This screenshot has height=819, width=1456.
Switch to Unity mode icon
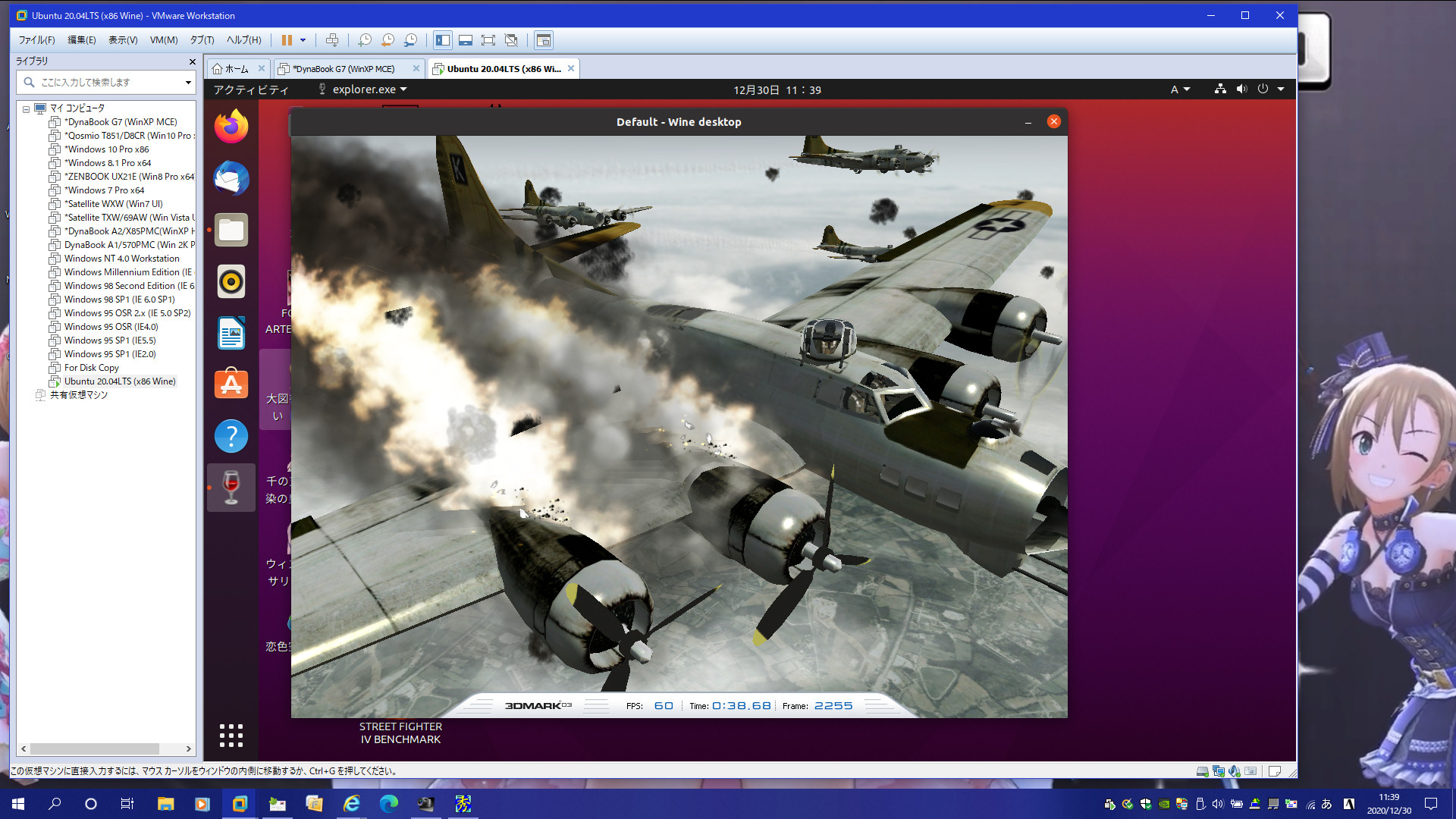pos(511,40)
